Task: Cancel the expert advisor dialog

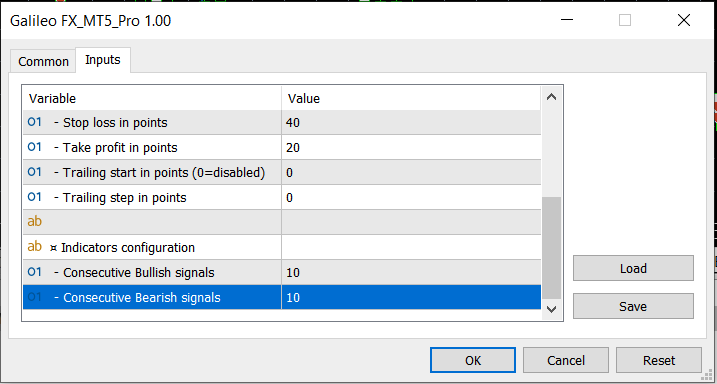Action: pyautogui.click(x=566, y=360)
